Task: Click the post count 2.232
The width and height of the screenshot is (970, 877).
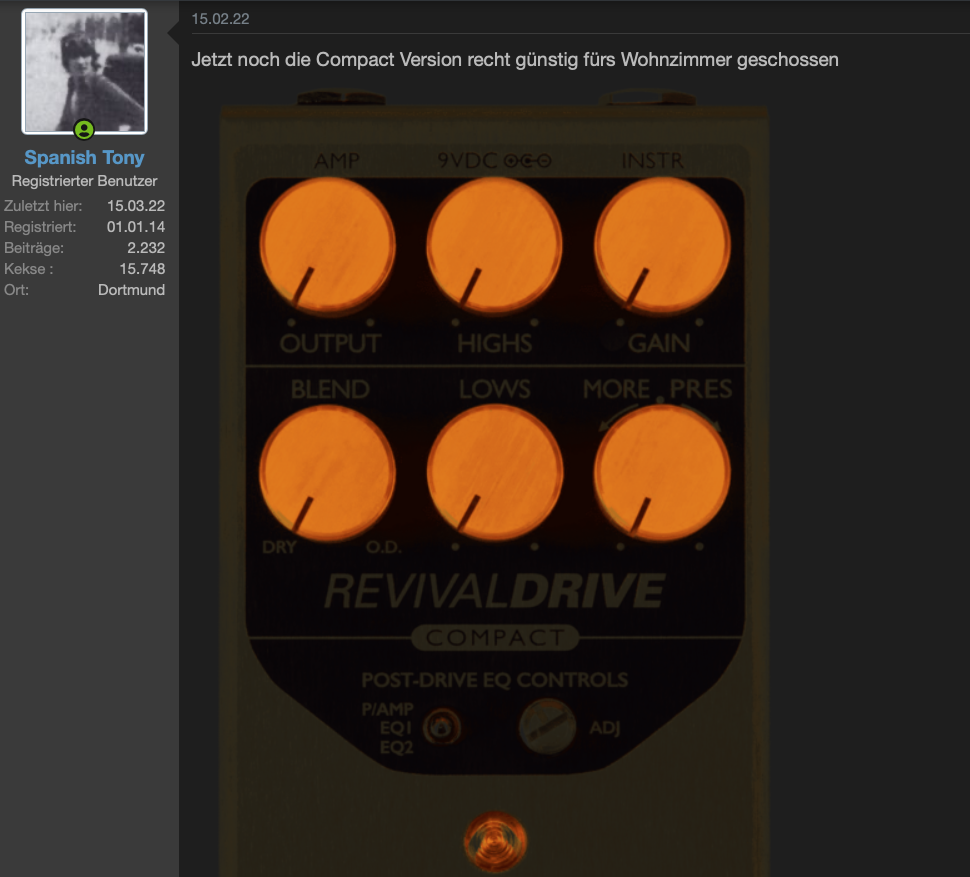Action: point(146,248)
